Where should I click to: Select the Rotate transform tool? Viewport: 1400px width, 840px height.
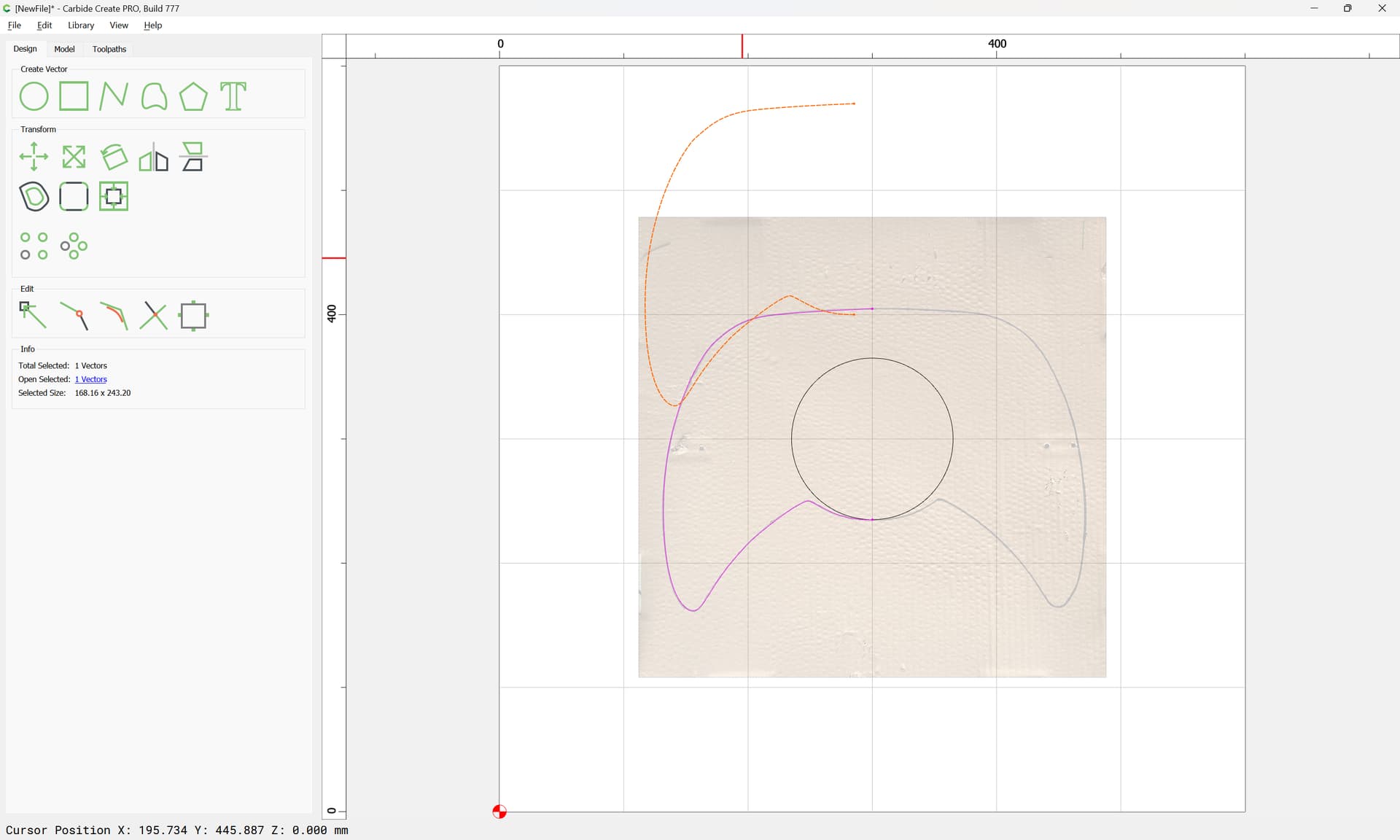tap(113, 157)
